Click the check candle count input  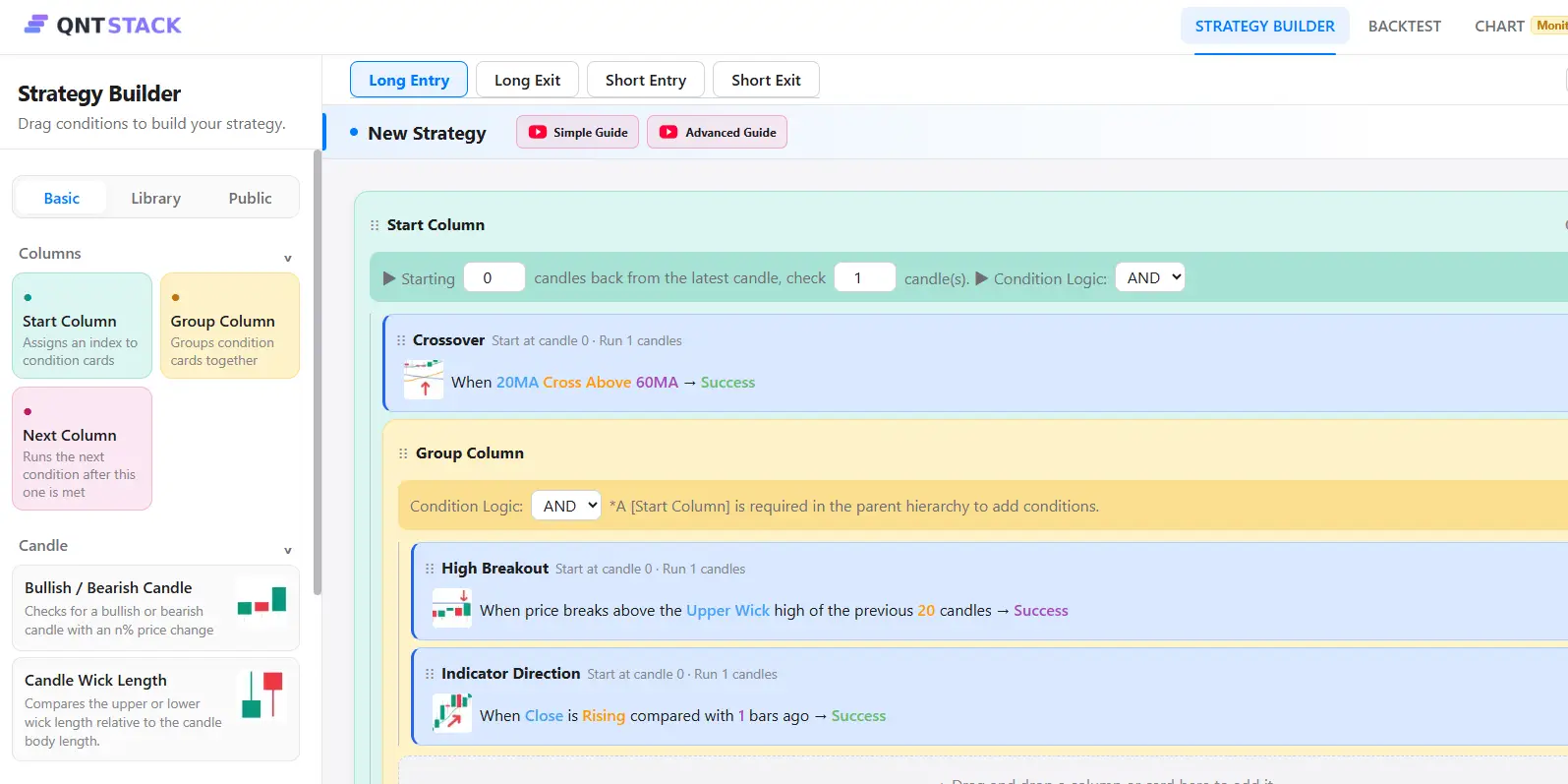click(x=865, y=277)
